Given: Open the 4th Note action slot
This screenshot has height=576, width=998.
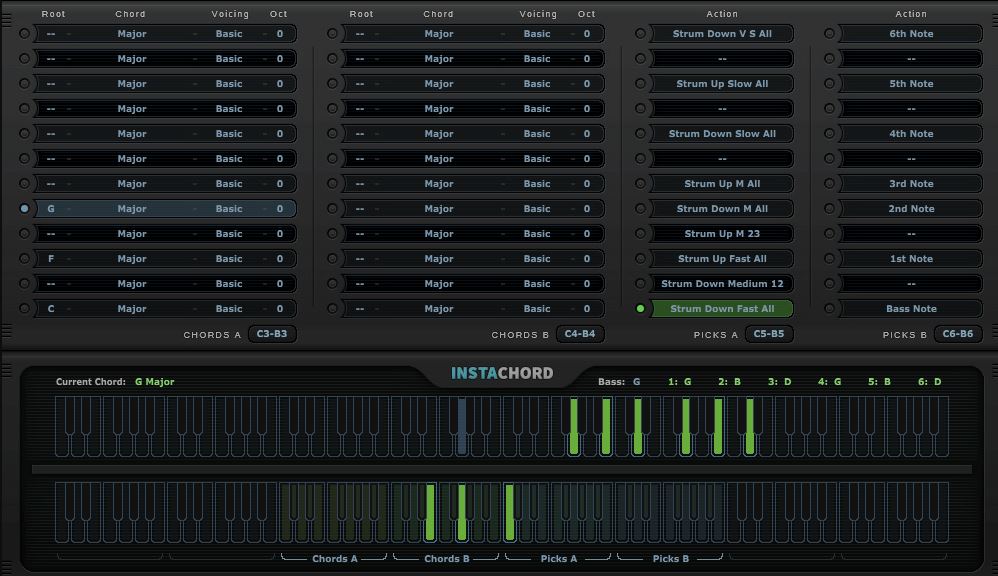Looking at the screenshot, I should 911,134.
